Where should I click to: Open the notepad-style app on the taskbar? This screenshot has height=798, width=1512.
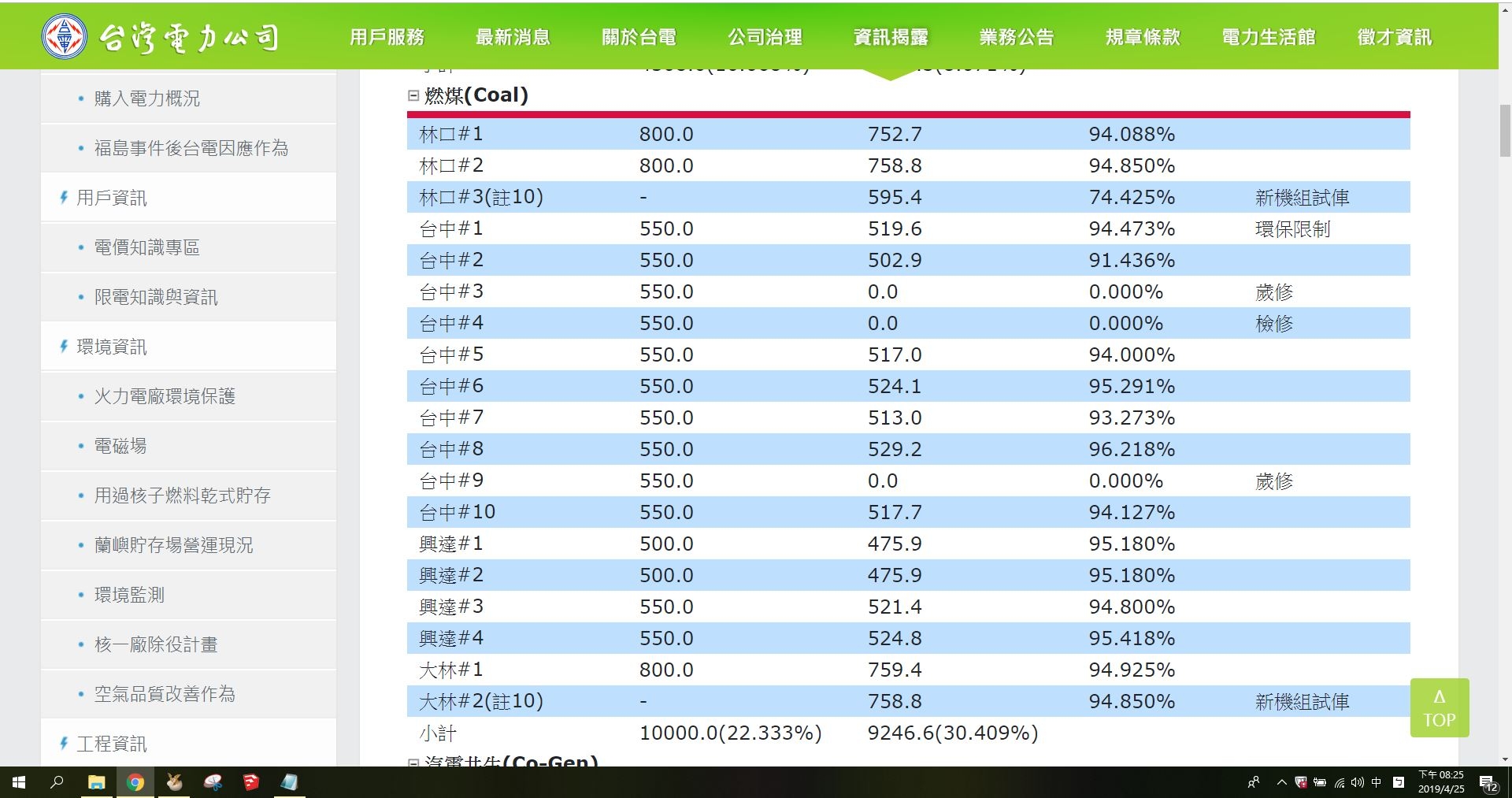290,782
